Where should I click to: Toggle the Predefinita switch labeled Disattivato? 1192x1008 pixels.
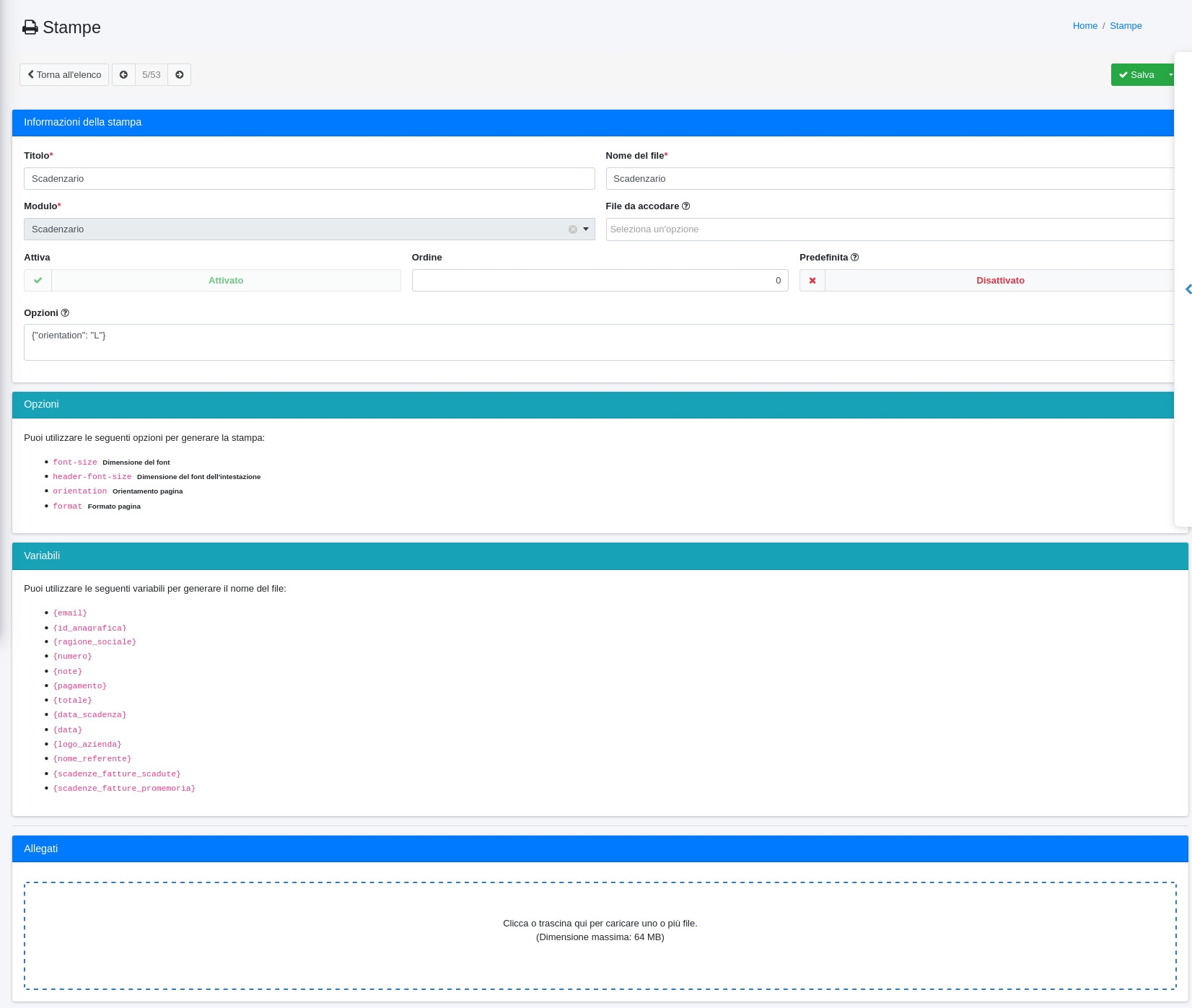pyautogui.click(x=999, y=281)
